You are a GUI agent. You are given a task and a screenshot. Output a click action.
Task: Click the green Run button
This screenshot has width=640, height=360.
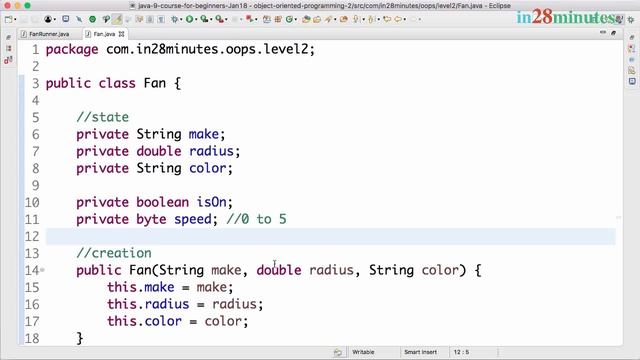point(189,19)
